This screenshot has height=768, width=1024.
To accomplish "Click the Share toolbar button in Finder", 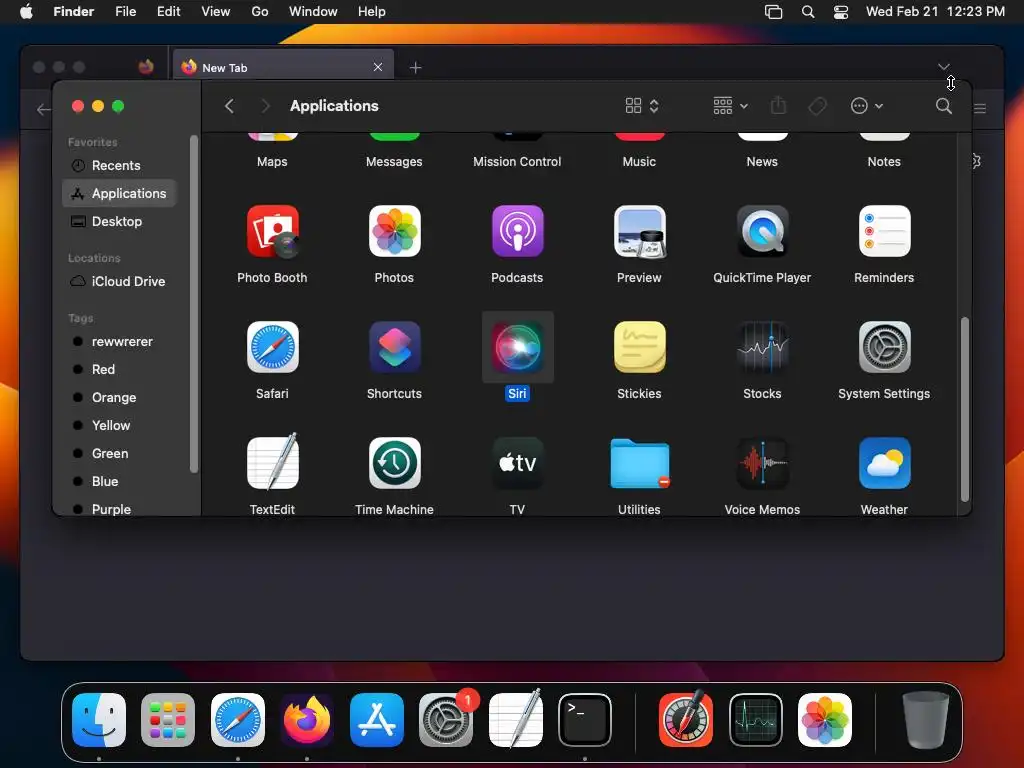I will 778,105.
